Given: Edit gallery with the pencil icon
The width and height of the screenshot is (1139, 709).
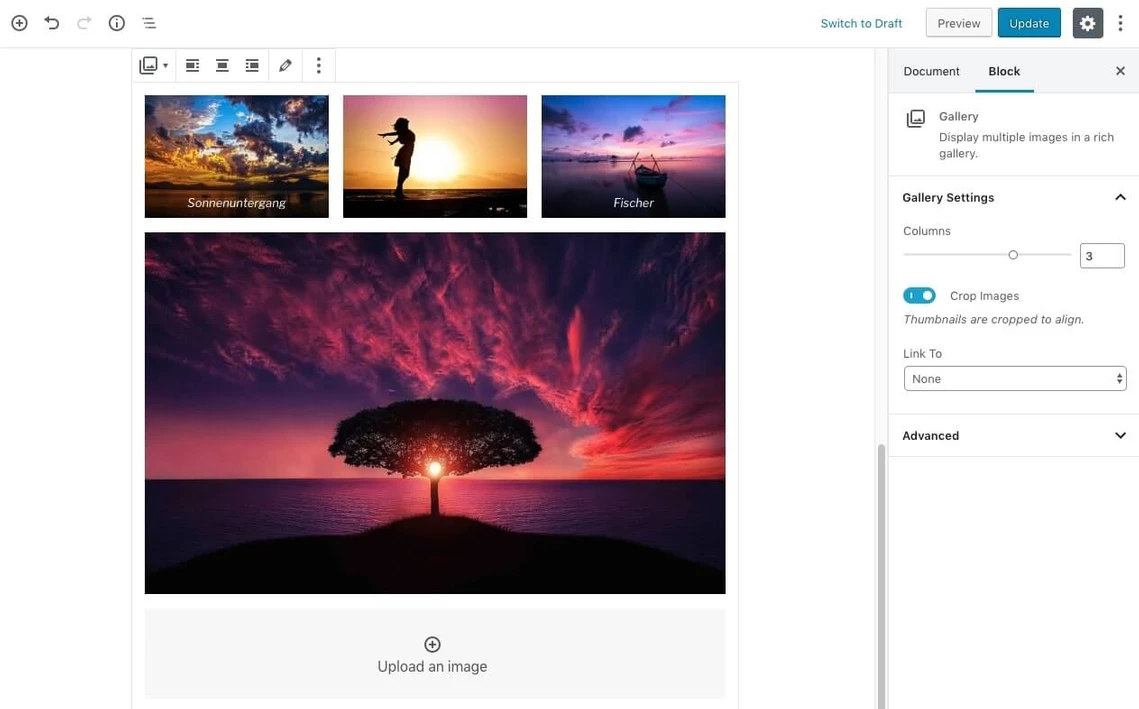Looking at the screenshot, I should click(285, 65).
